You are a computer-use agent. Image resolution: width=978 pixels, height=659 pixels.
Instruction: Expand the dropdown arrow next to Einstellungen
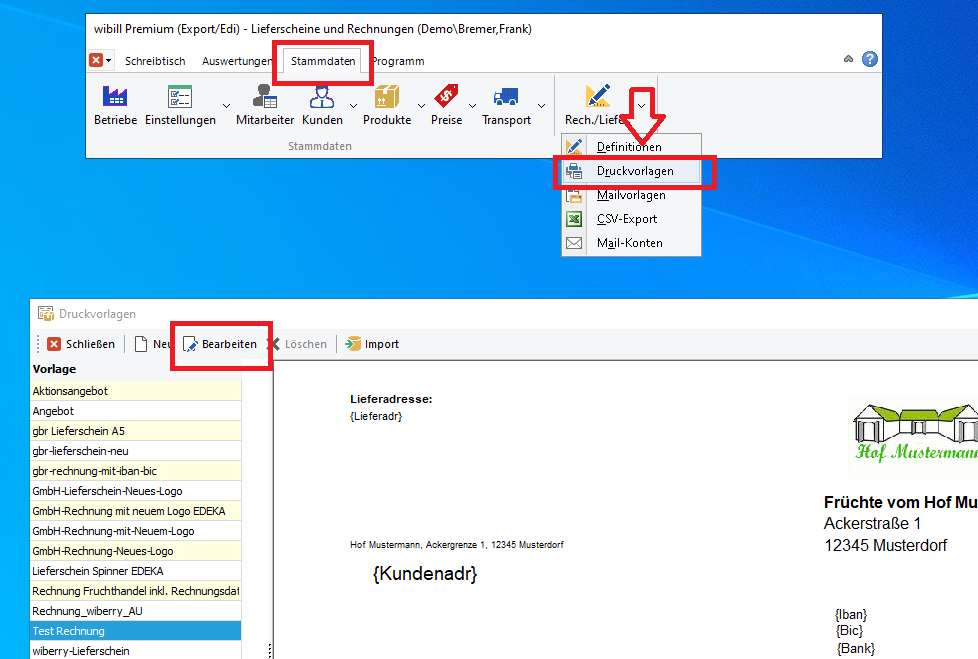pos(226,106)
